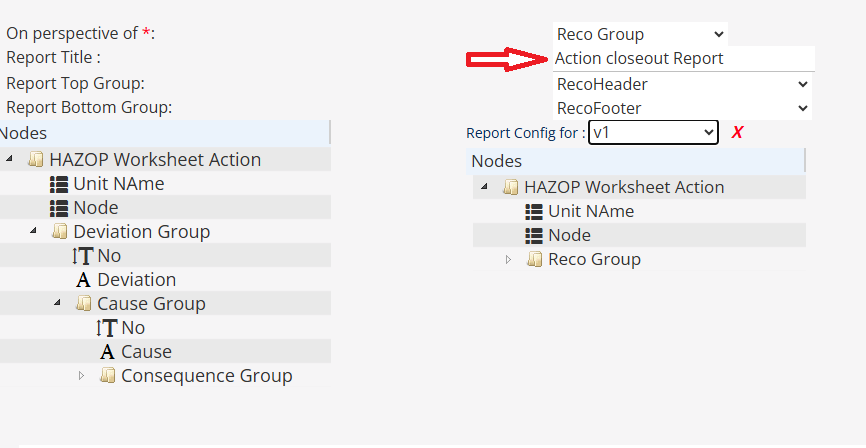
Task: Click the folder icon beside left HAZOP Worksheet Action
Action: pyautogui.click(x=37, y=160)
